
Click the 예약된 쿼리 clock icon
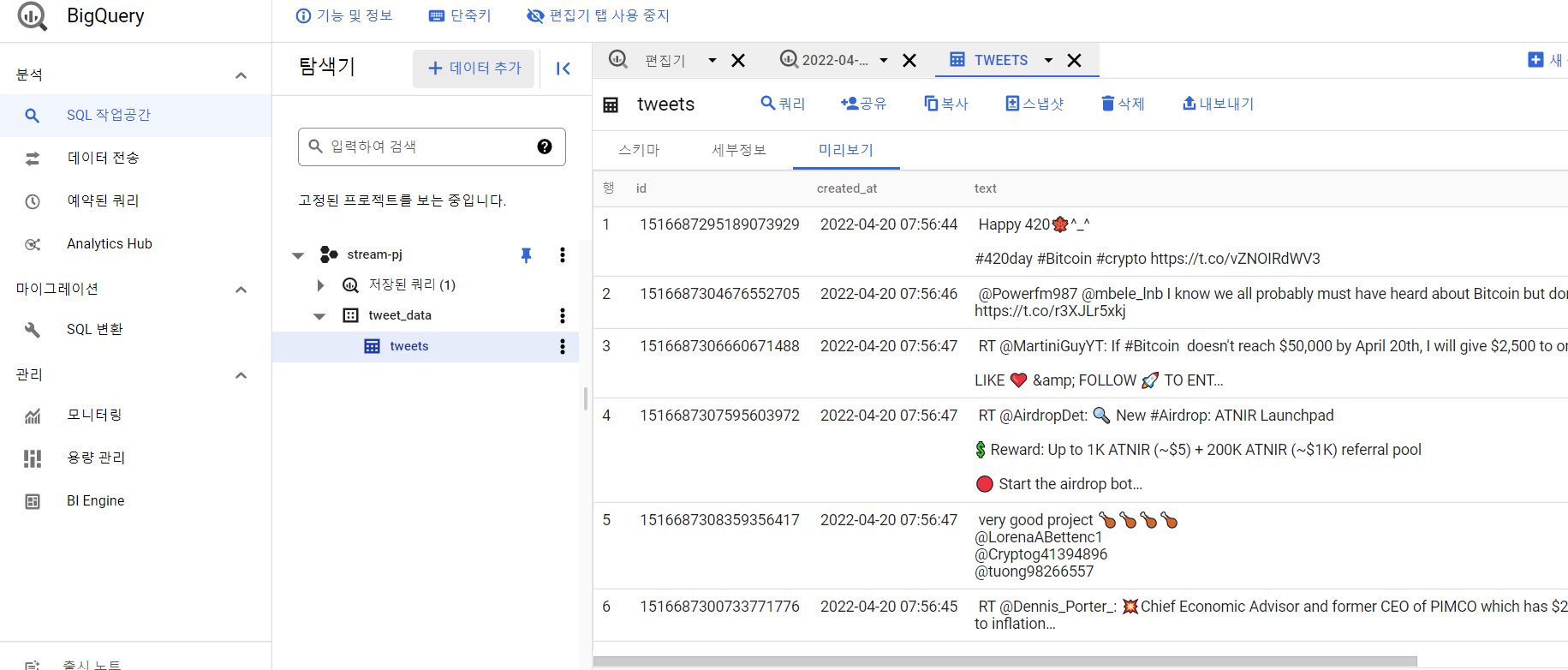click(x=33, y=201)
